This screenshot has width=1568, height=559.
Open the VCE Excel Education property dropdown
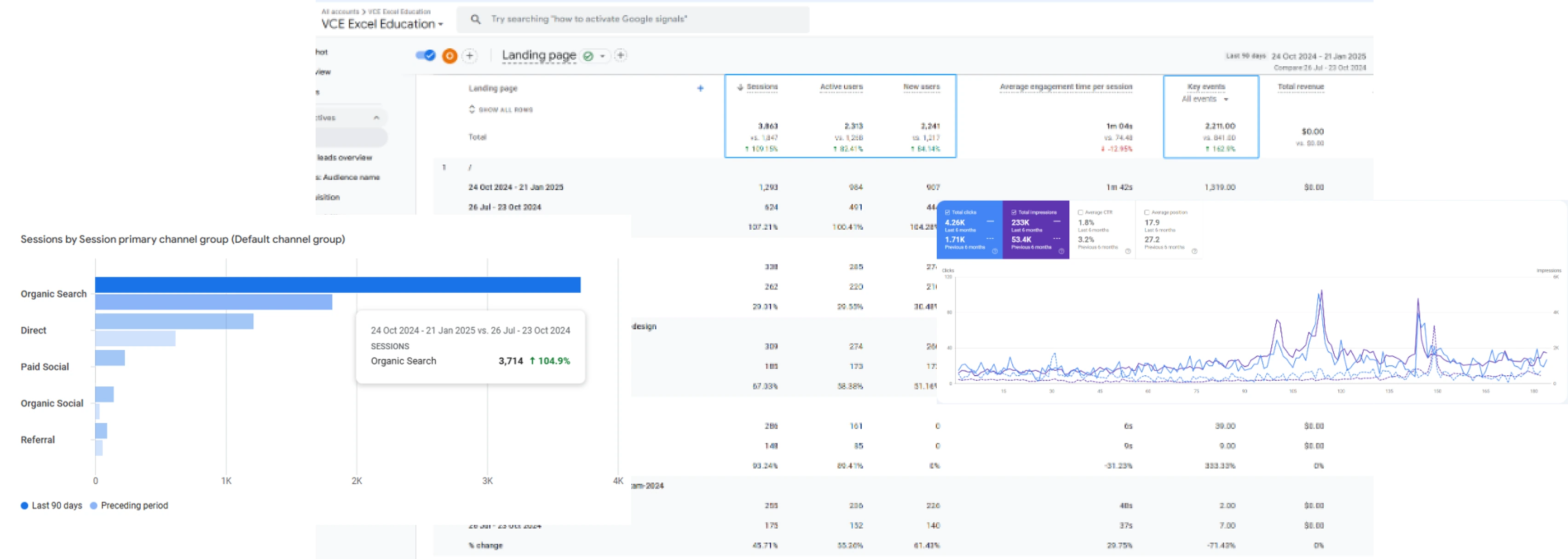click(382, 24)
